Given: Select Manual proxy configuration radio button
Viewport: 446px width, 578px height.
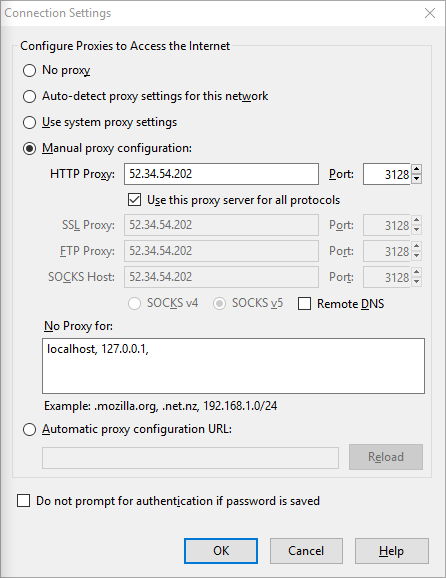Looking at the screenshot, I should [x=29, y=149].
